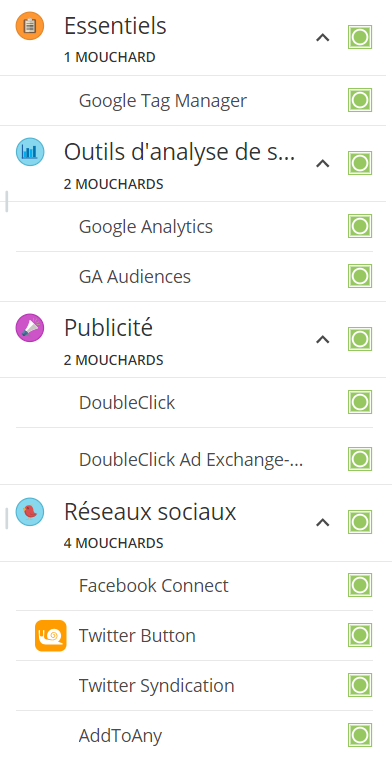Toggle blocking for Google Tag Manager

(x=360, y=100)
